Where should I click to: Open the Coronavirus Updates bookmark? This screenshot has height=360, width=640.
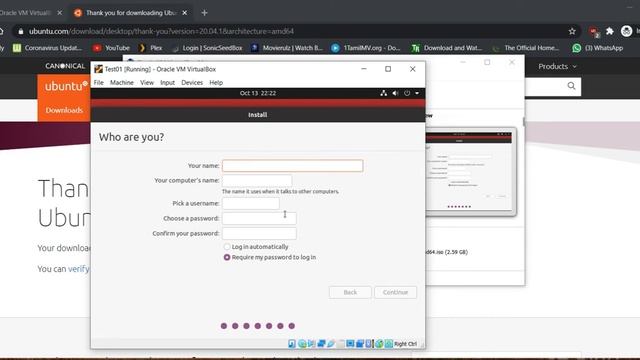pos(47,48)
